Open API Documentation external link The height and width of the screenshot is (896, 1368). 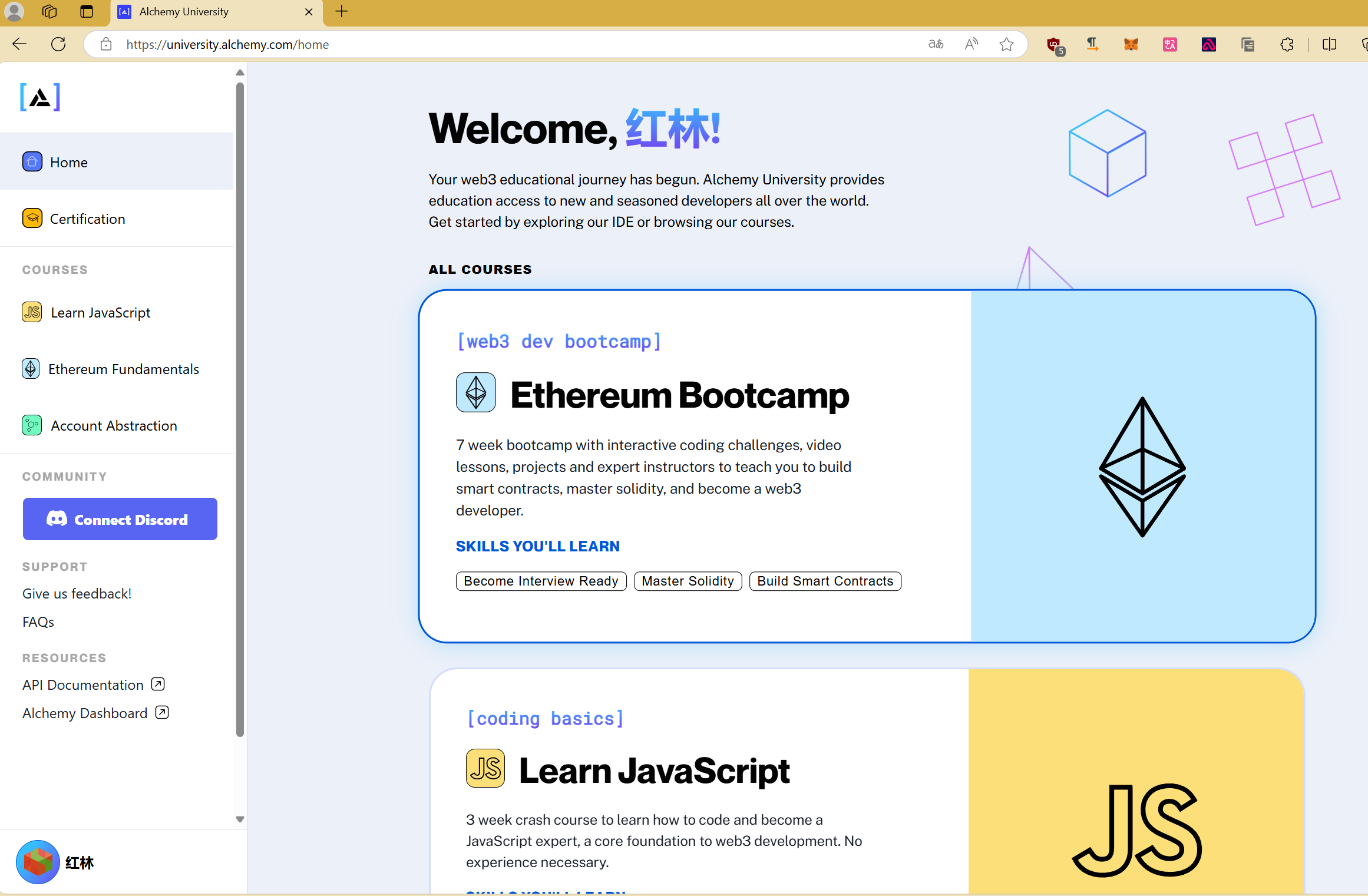coord(83,685)
